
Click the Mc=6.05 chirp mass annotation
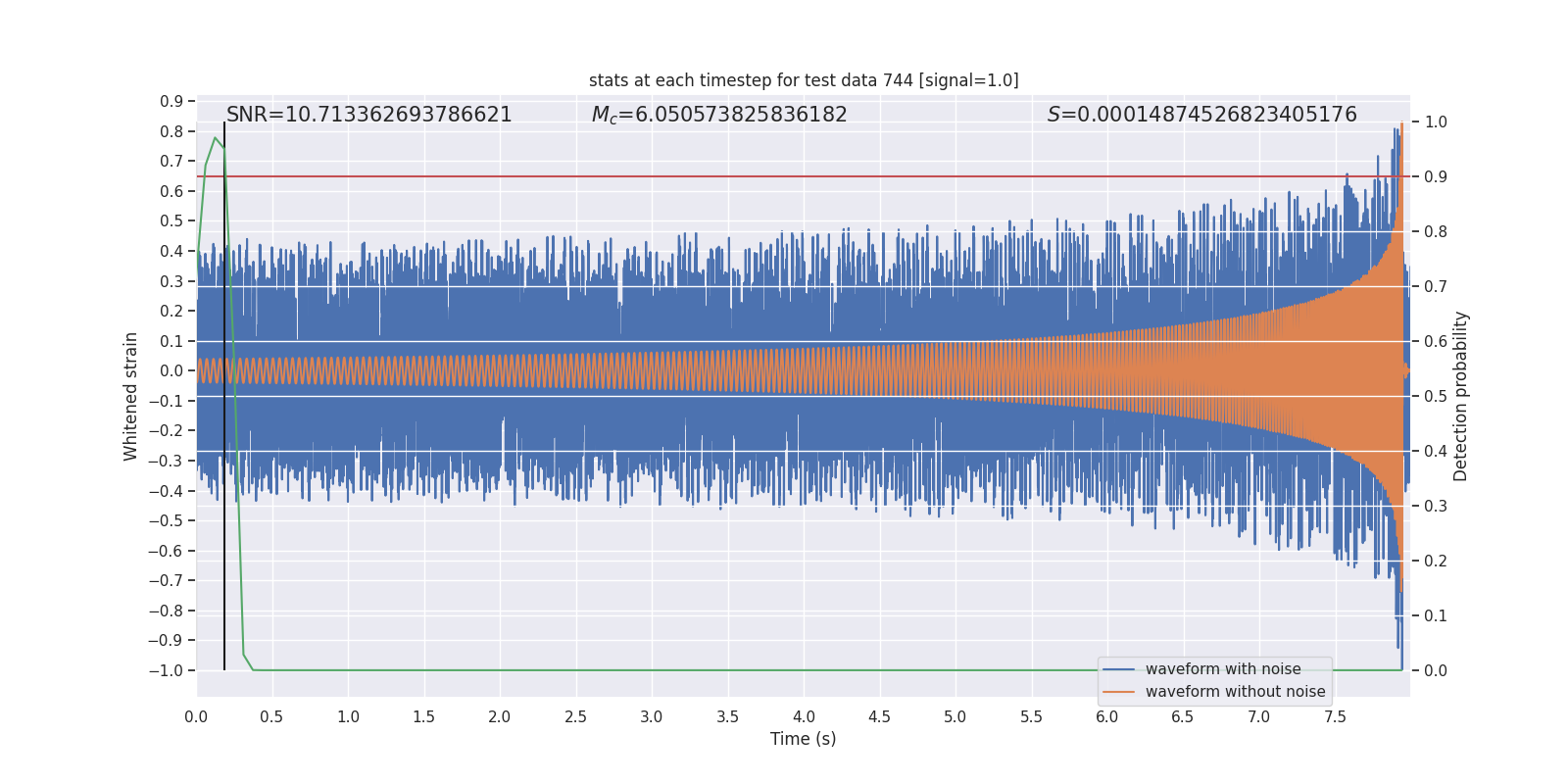click(x=719, y=115)
